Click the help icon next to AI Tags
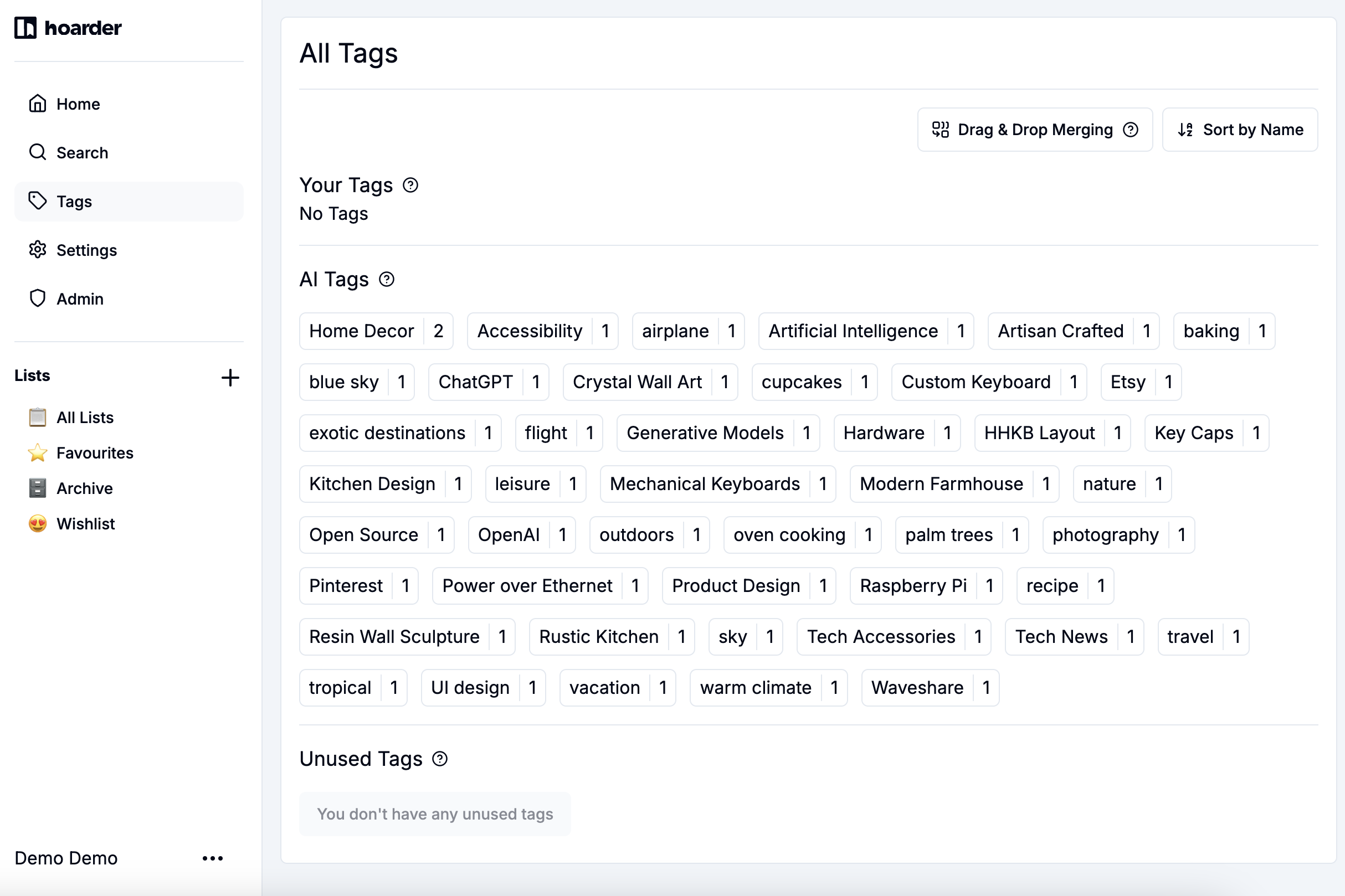Viewport: 1345px width, 896px height. point(387,280)
